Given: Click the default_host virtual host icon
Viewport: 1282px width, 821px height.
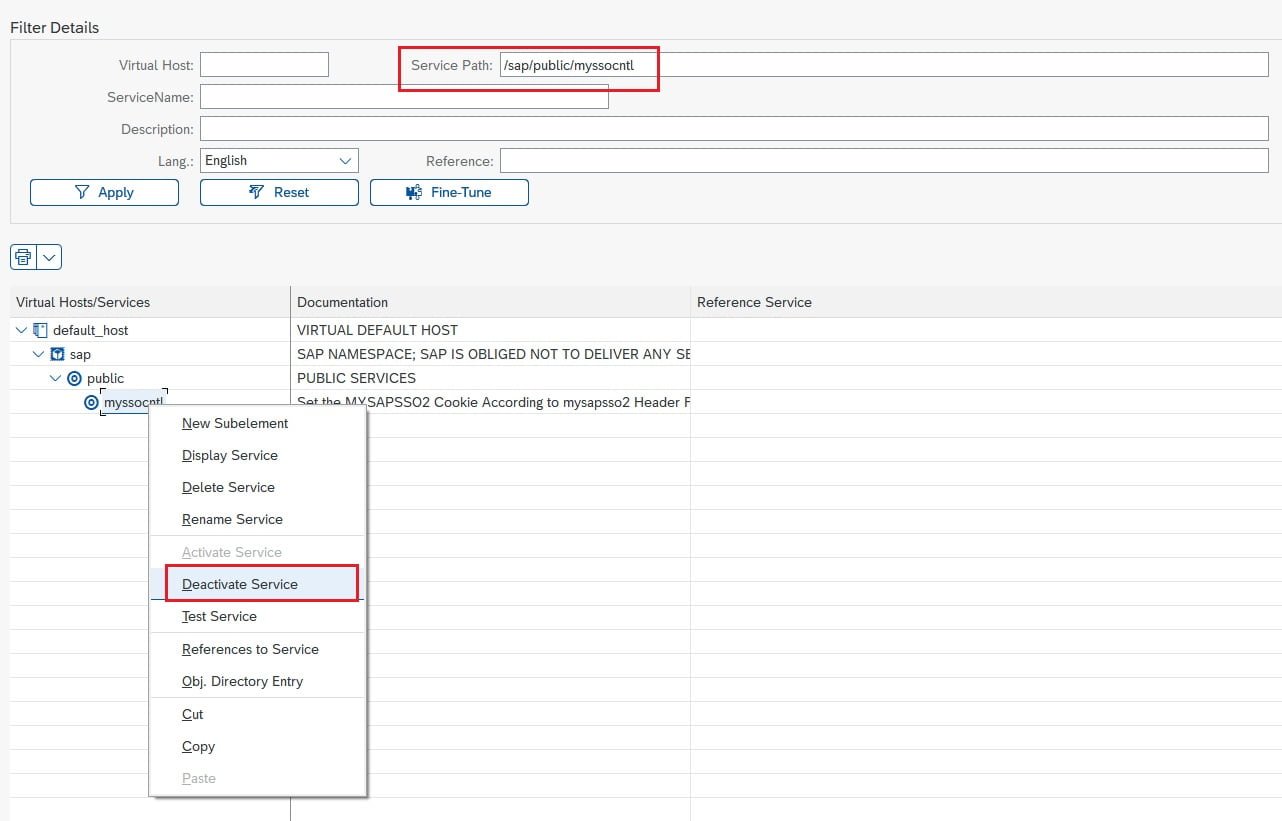Looking at the screenshot, I should click(x=40, y=330).
